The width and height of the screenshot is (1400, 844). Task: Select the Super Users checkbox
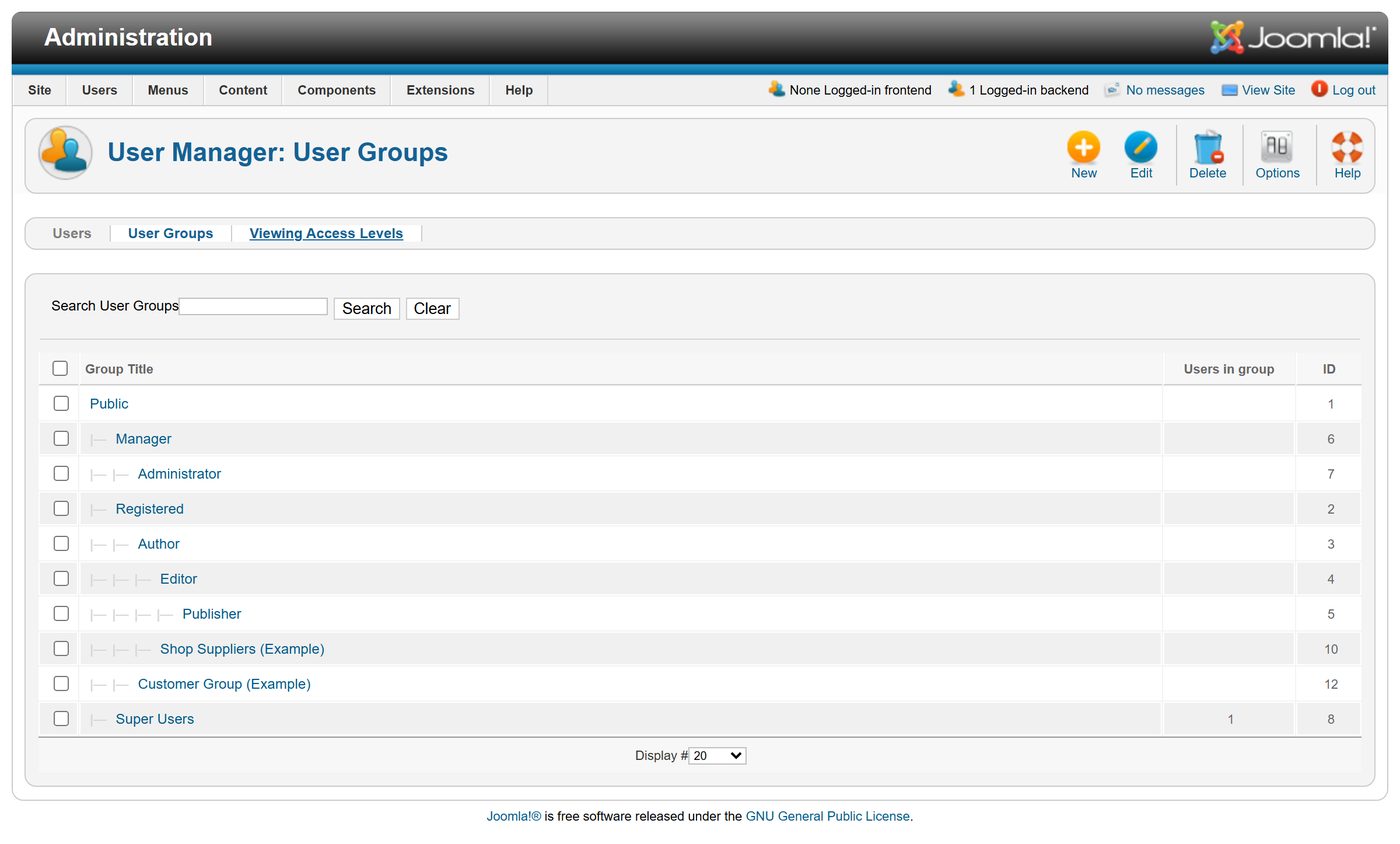tap(61, 718)
